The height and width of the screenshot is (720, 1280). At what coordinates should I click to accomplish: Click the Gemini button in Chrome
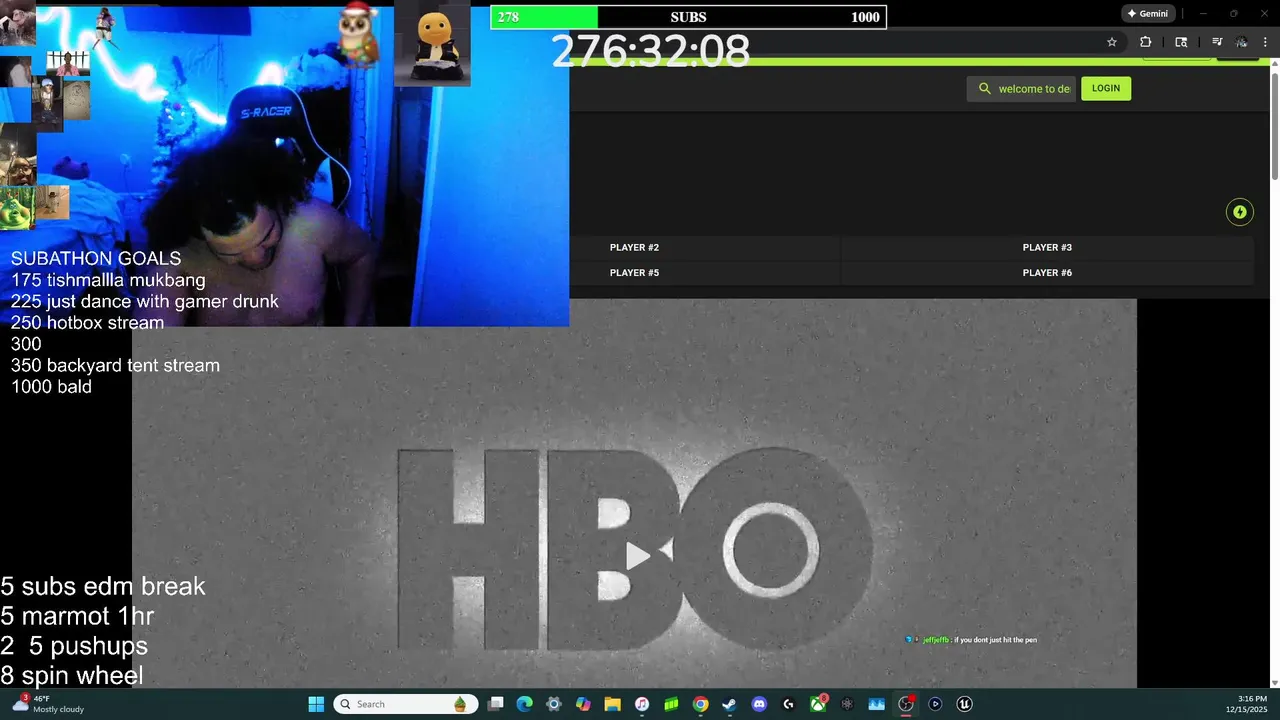point(1147,14)
